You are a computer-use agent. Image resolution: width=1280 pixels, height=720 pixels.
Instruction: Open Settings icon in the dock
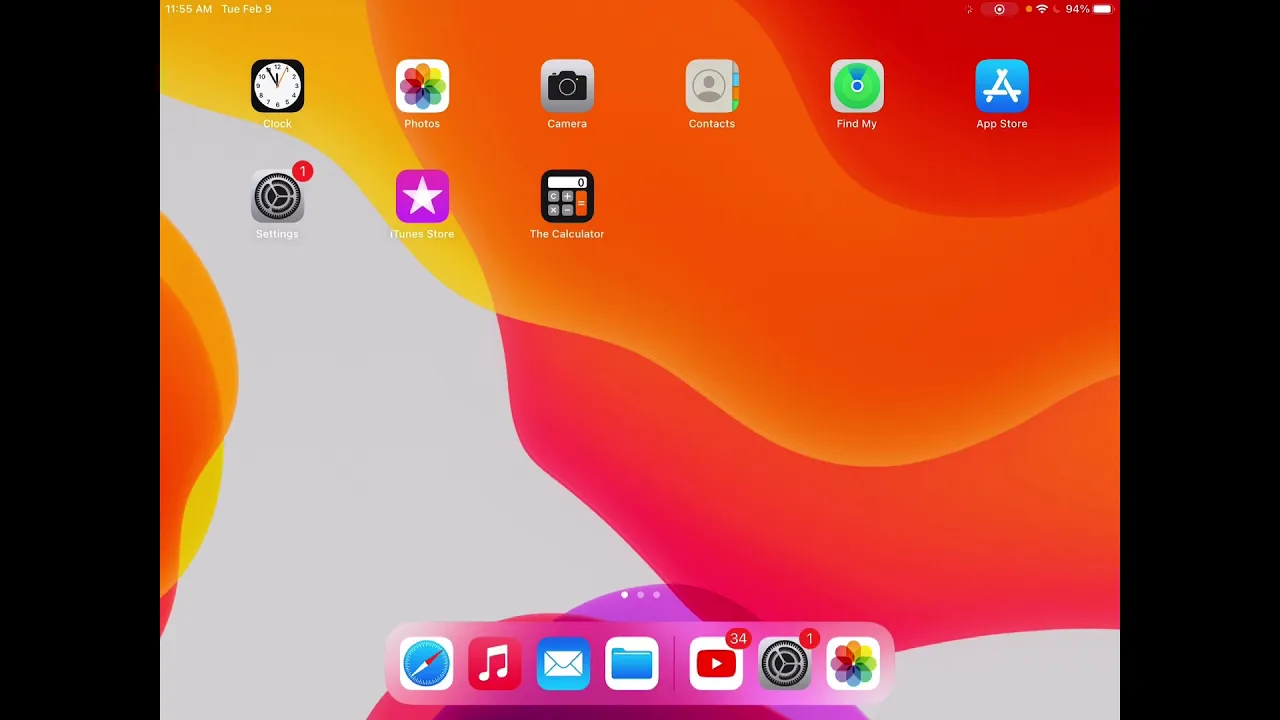(784, 664)
